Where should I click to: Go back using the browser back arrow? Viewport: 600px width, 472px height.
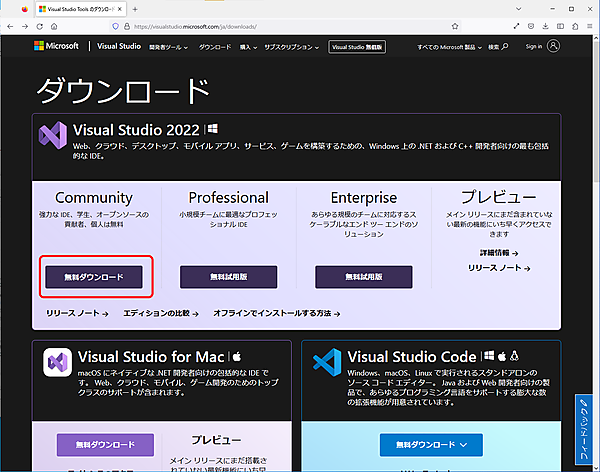pos(16,26)
